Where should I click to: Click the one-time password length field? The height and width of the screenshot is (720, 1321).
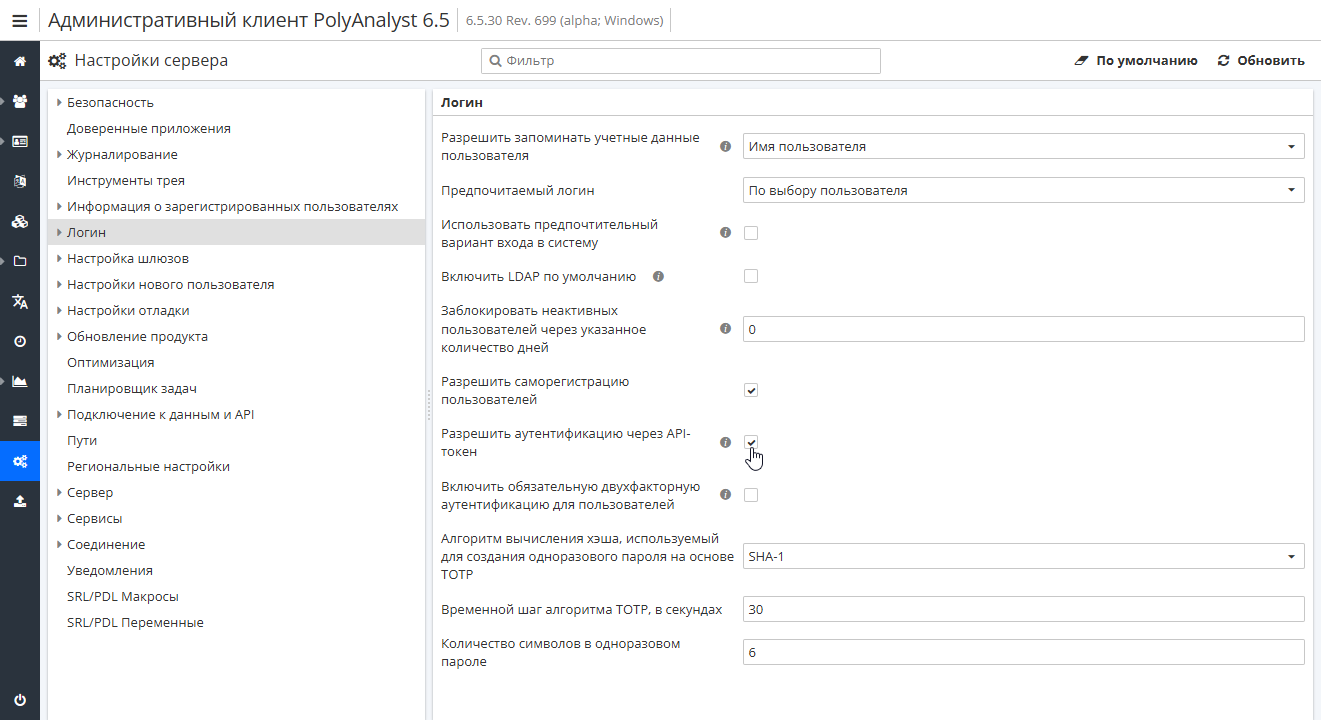[x=1023, y=652]
